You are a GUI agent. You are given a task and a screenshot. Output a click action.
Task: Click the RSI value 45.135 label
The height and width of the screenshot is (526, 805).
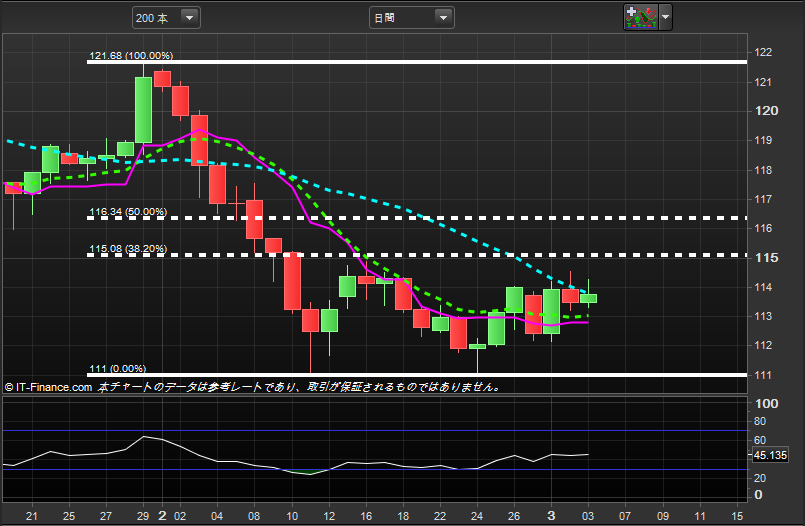770,455
